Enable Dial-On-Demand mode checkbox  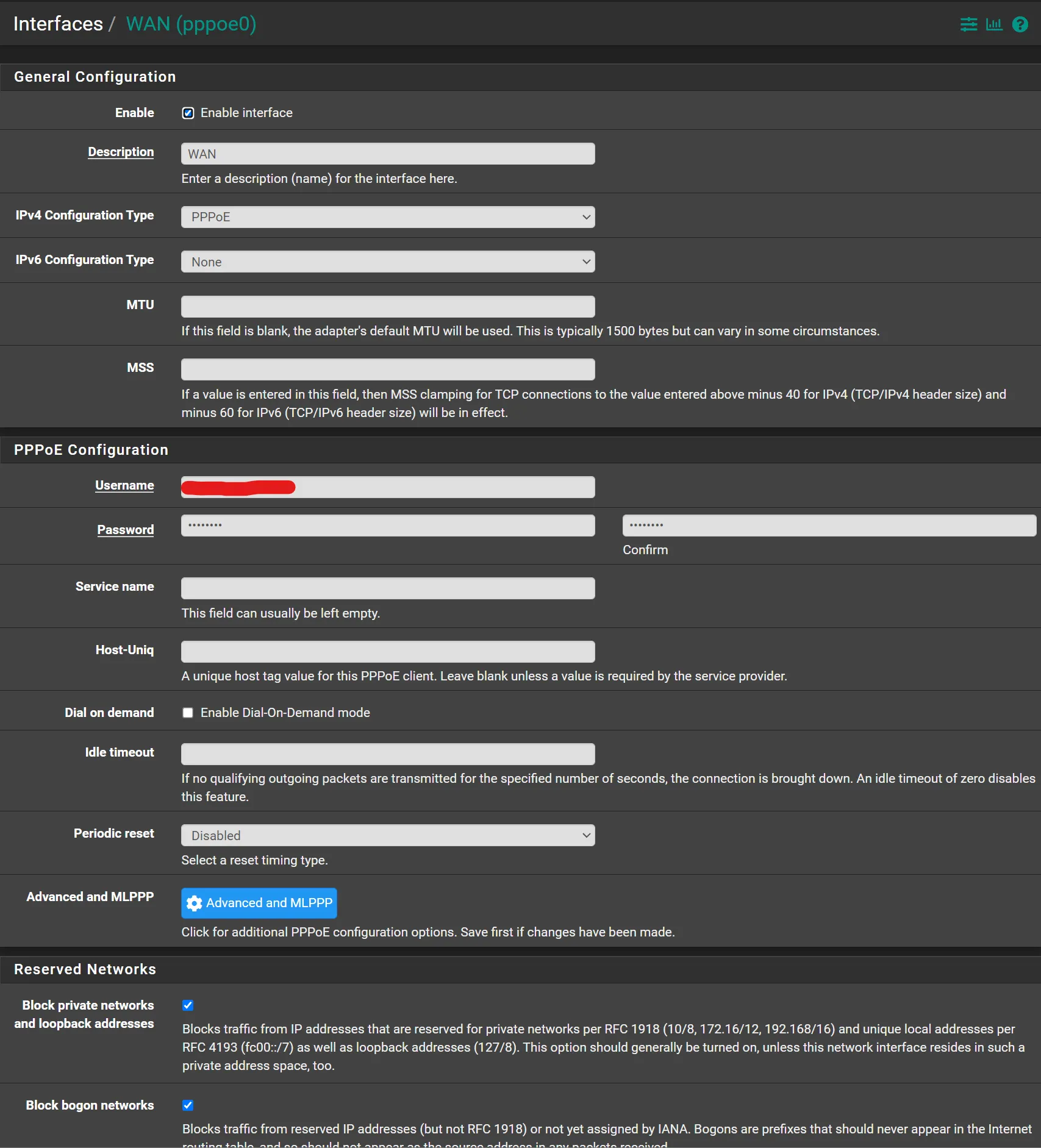pos(188,713)
